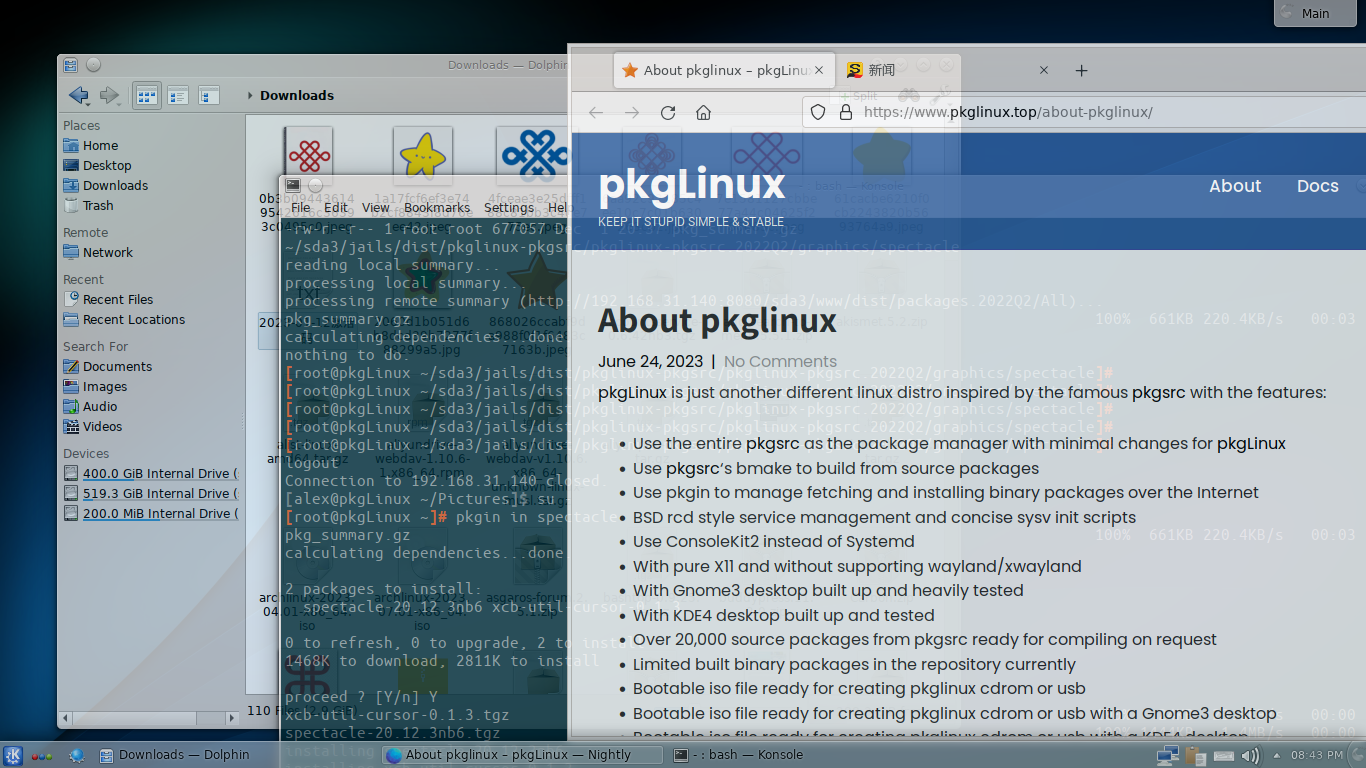
Task: Show hidden system tray icons
Action: click(x=1276, y=755)
